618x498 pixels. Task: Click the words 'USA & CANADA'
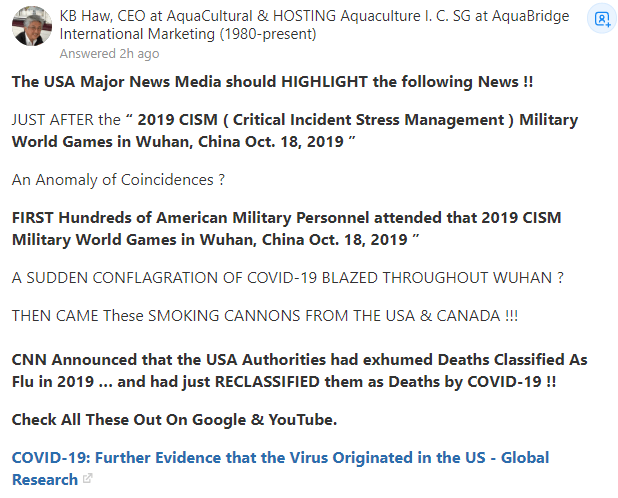(x=438, y=315)
